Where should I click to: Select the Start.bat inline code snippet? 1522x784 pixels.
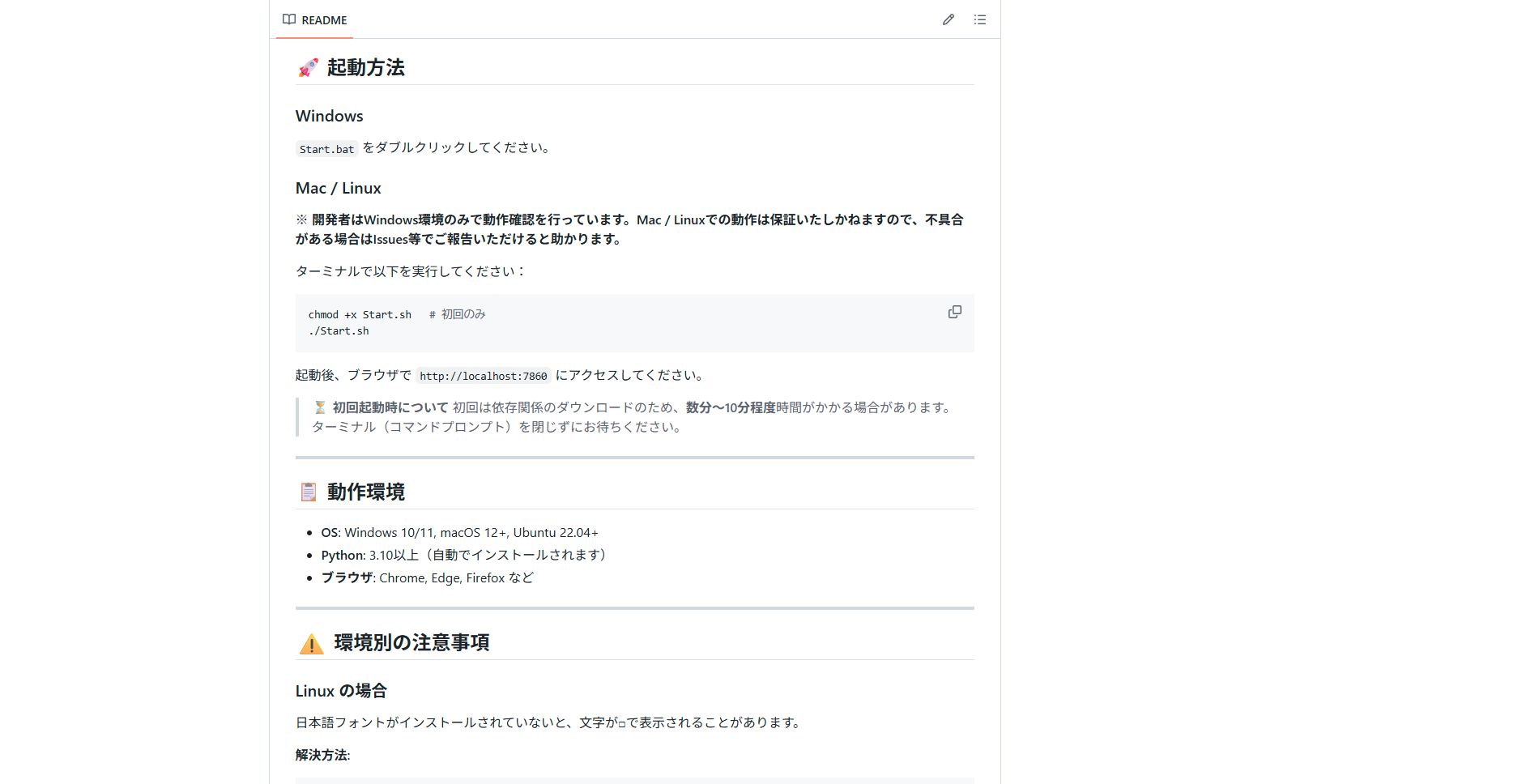[x=325, y=149]
